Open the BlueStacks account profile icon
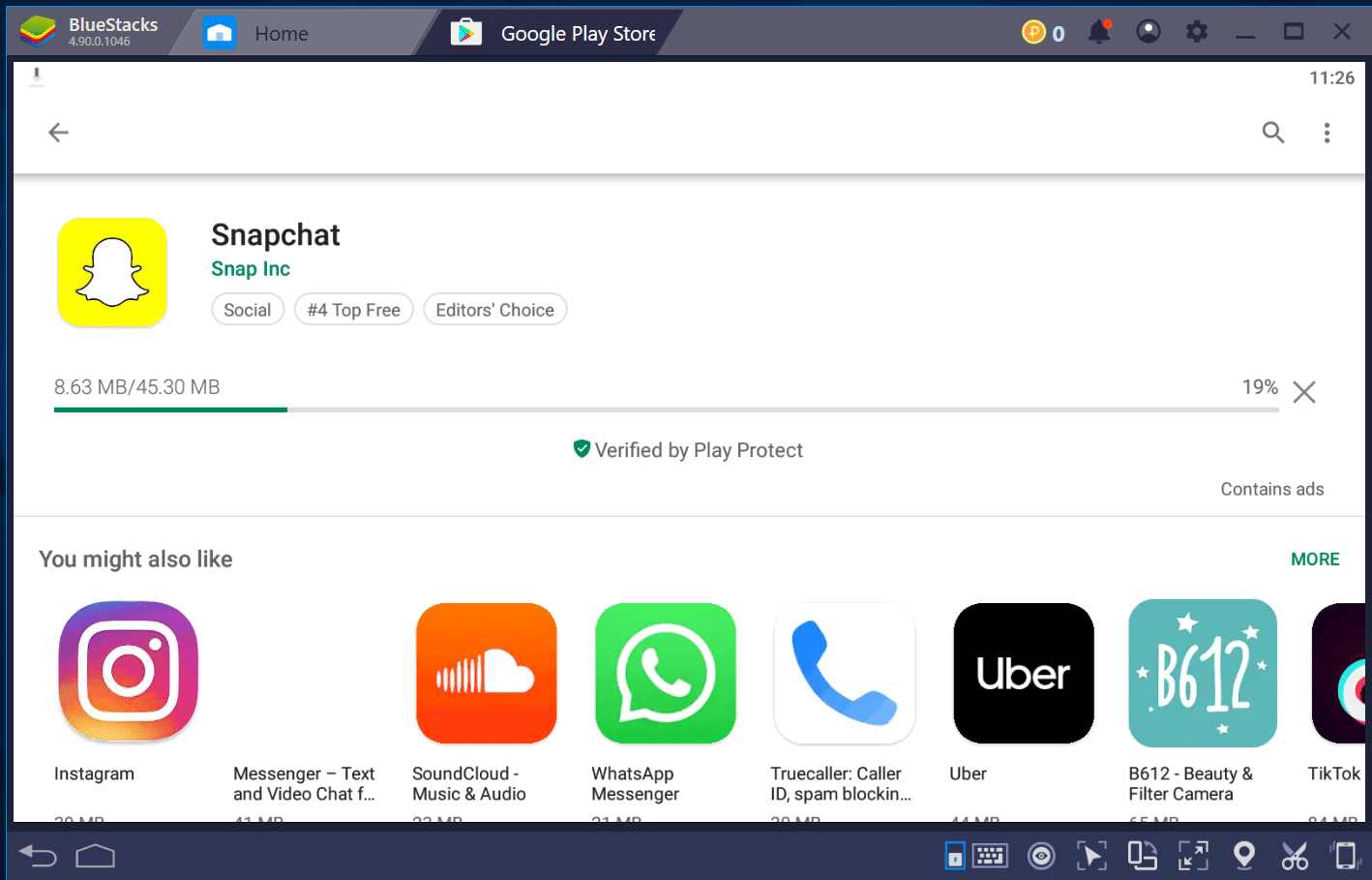1372x880 pixels. click(x=1148, y=32)
